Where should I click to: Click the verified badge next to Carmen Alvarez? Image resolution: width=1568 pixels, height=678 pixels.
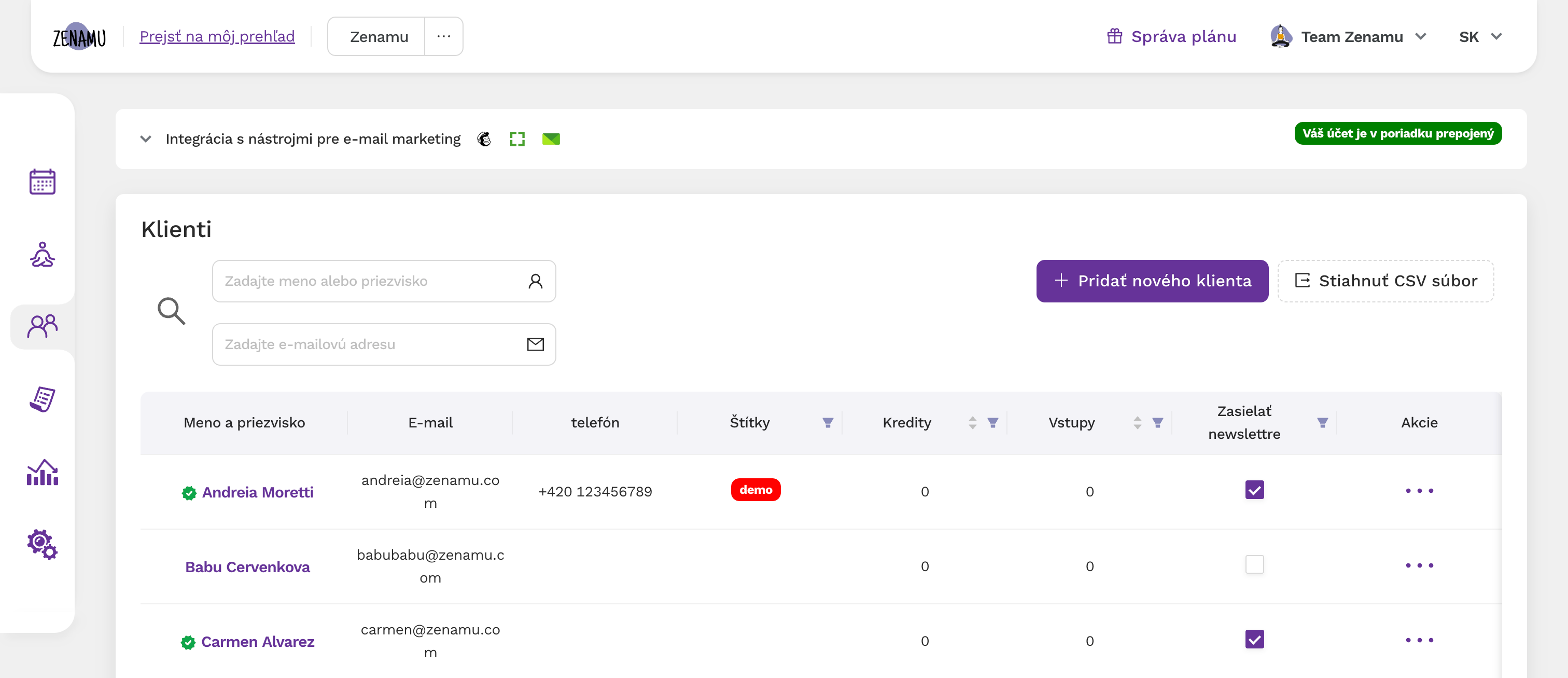click(189, 642)
